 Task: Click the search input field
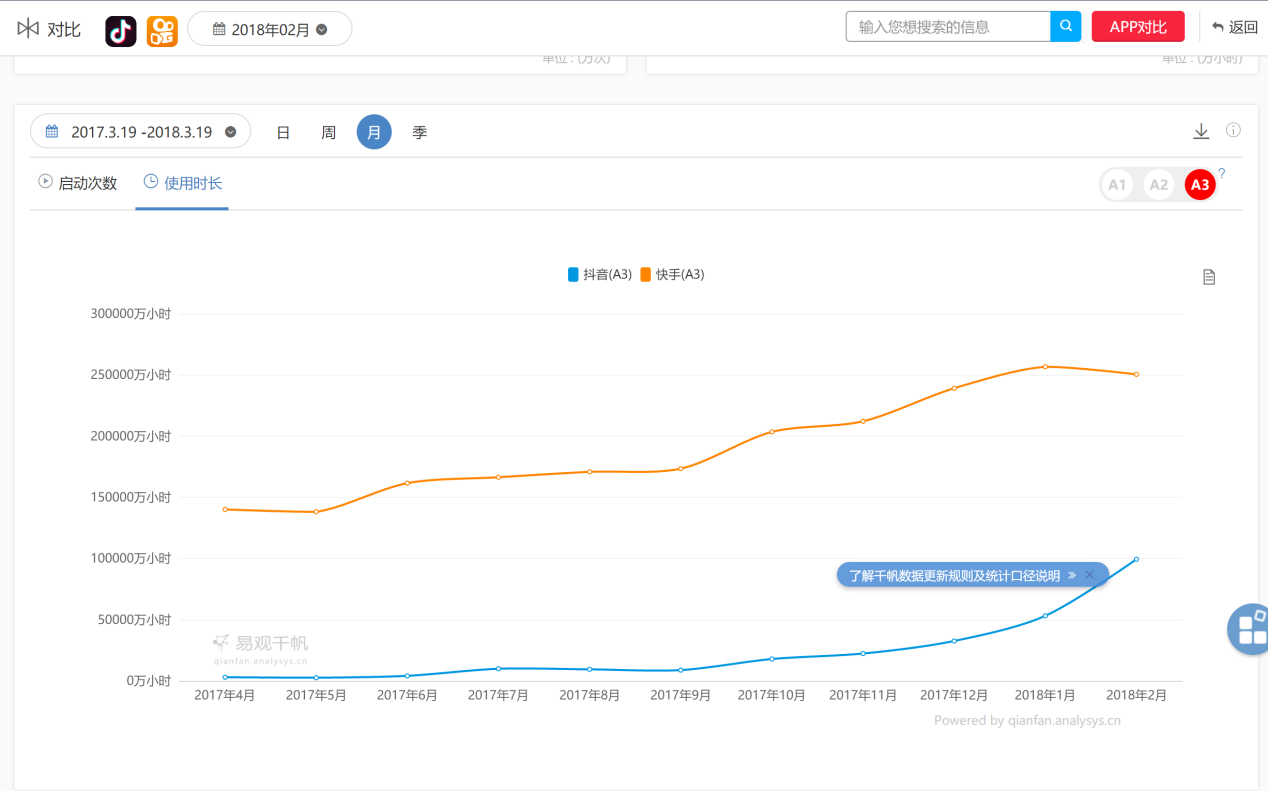(947, 27)
